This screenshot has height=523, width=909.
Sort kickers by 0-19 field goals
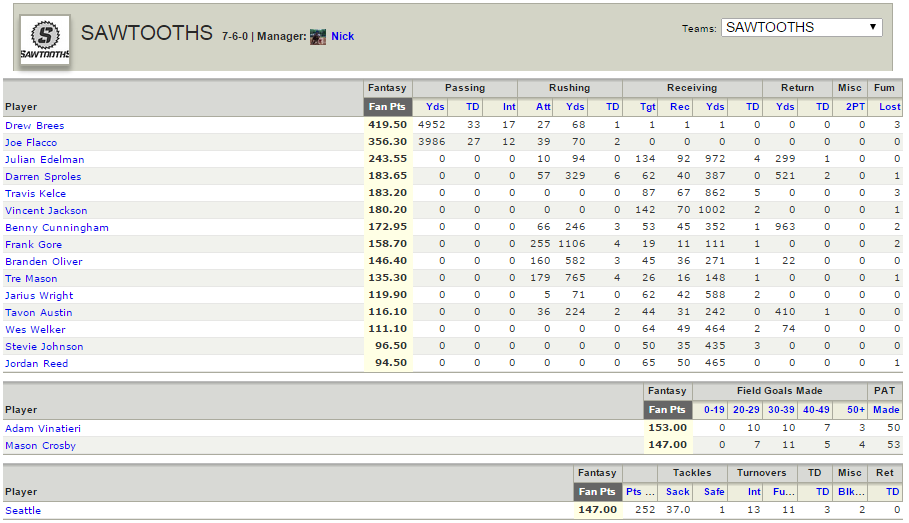click(x=714, y=410)
